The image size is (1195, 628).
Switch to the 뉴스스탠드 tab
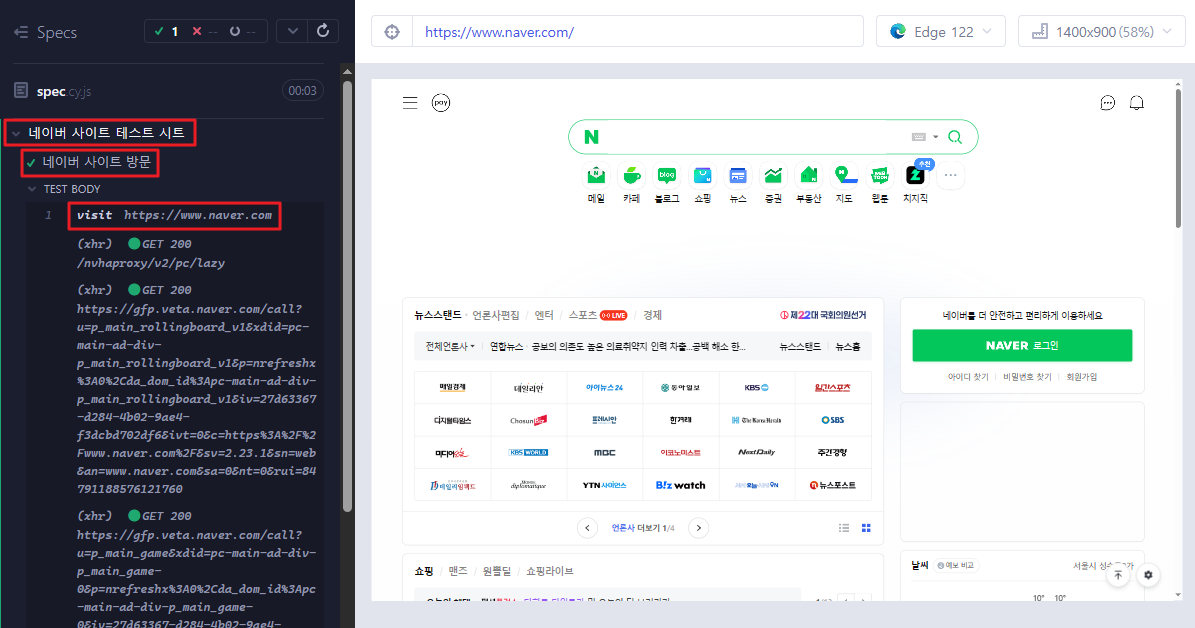click(x=437, y=316)
